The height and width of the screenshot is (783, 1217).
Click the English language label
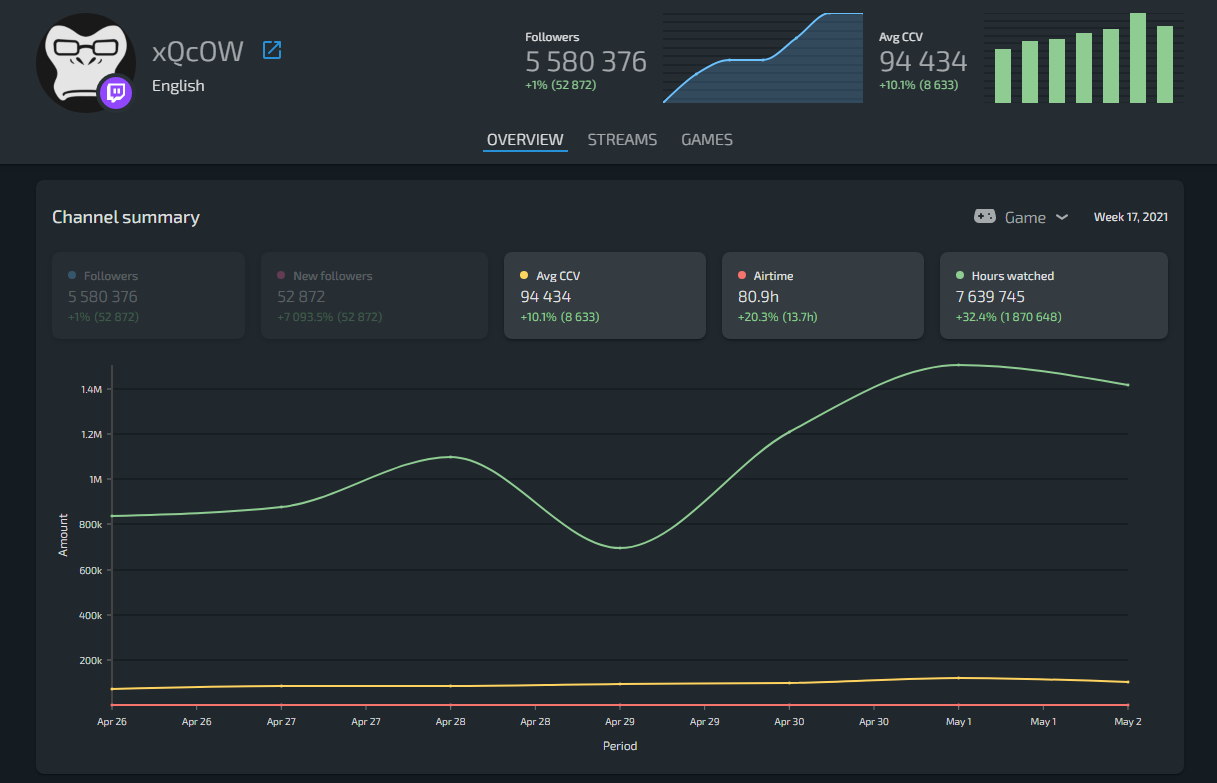point(178,86)
